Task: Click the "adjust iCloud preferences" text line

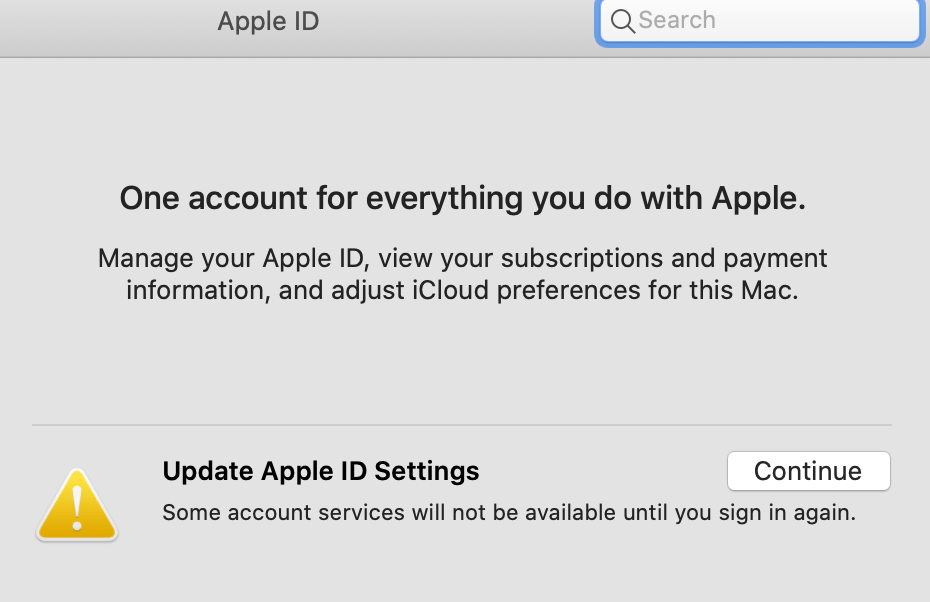Action: click(462, 291)
